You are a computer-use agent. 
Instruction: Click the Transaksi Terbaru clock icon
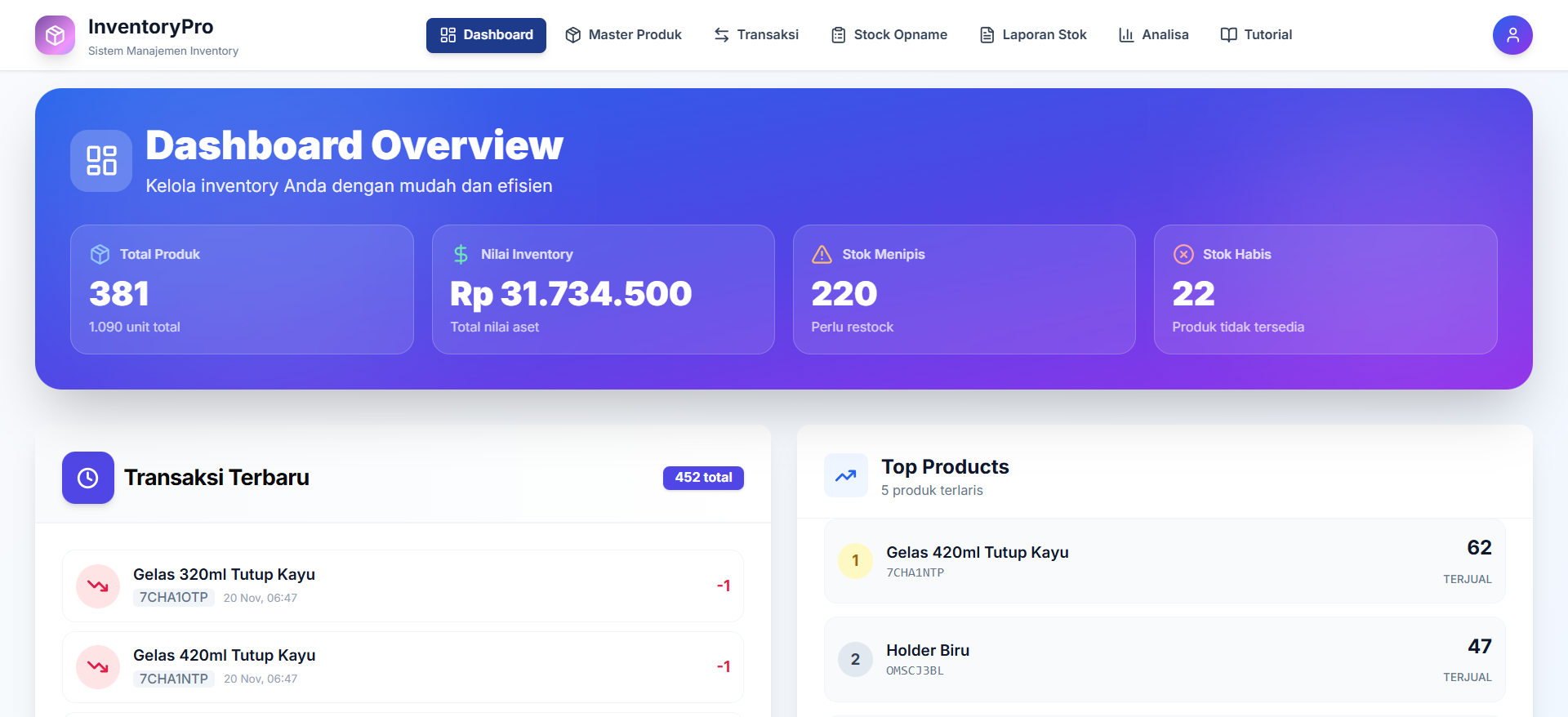88,478
